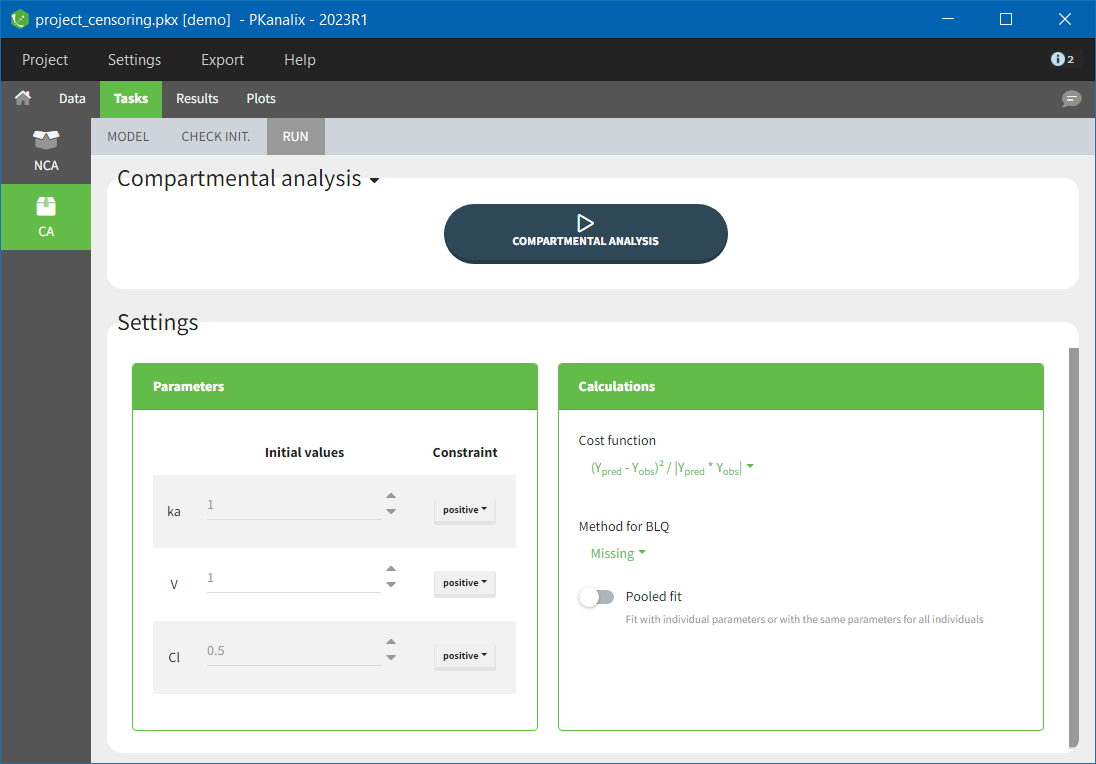Image resolution: width=1096 pixels, height=764 pixels.
Task: Go to the CHECK INIT. subtab
Action: pyautogui.click(x=215, y=137)
